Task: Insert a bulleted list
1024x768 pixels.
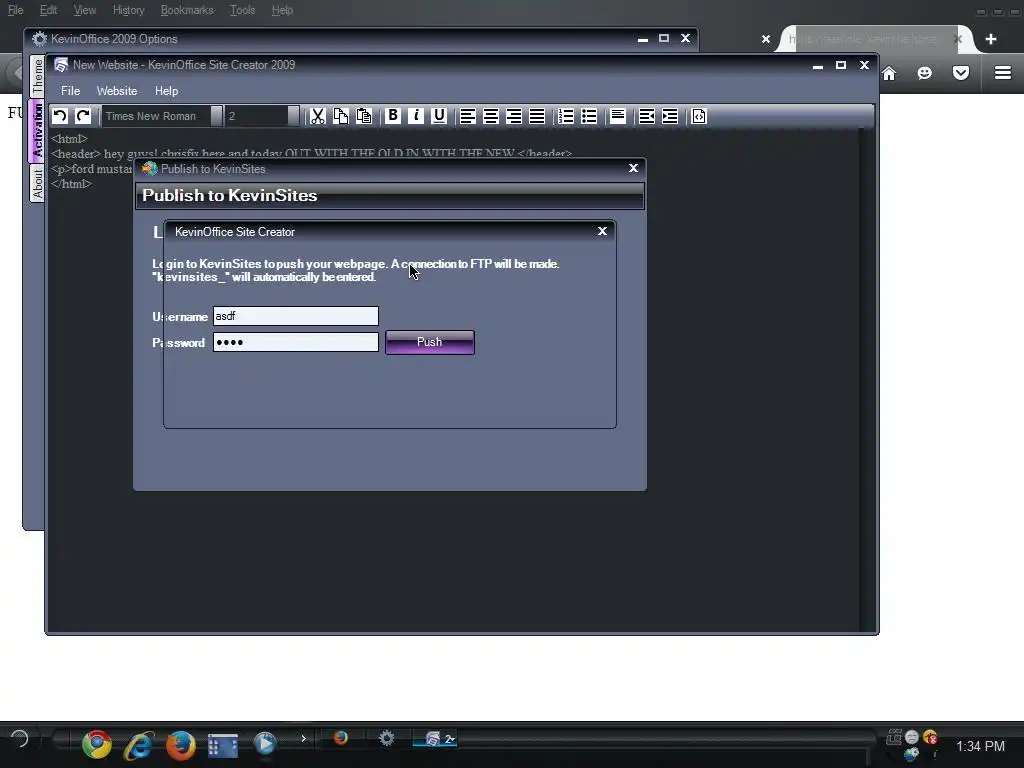Action: tap(589, 116)
